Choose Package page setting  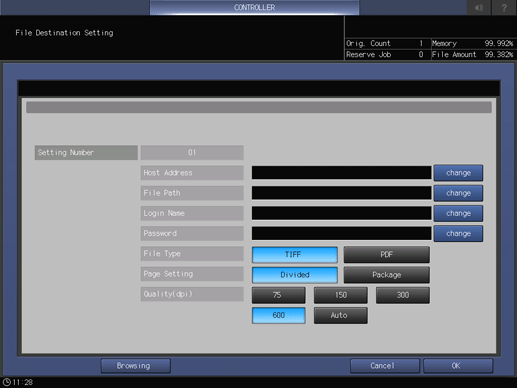(x=387, y=275)
